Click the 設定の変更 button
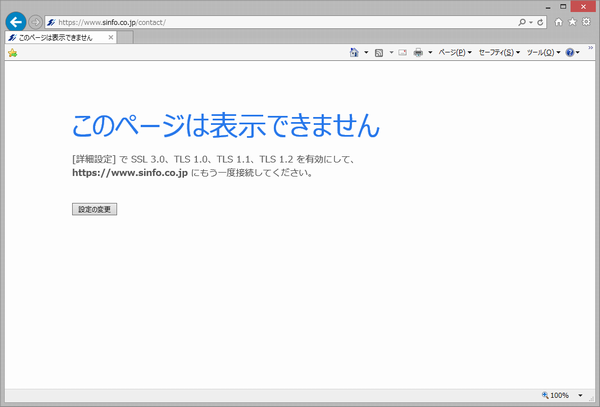600x407 pixels. tap(95, 209)
